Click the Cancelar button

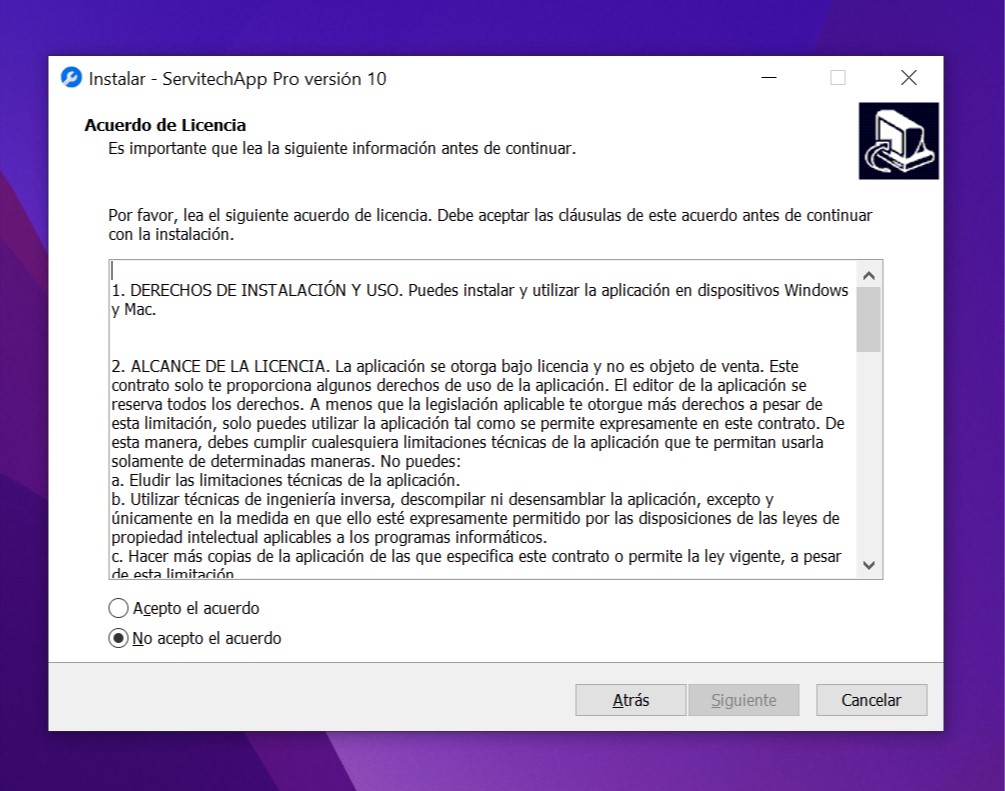coord(871,700)
